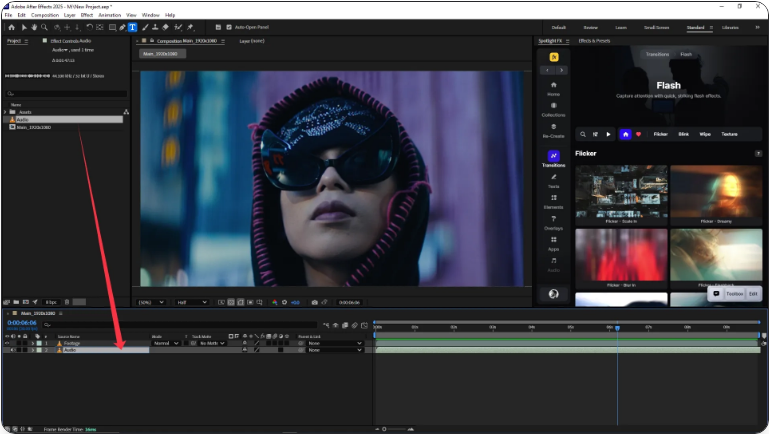Open Overlays in the Spotlight FX sidebar
Screen dimensions: 769x434
[553, 221]
